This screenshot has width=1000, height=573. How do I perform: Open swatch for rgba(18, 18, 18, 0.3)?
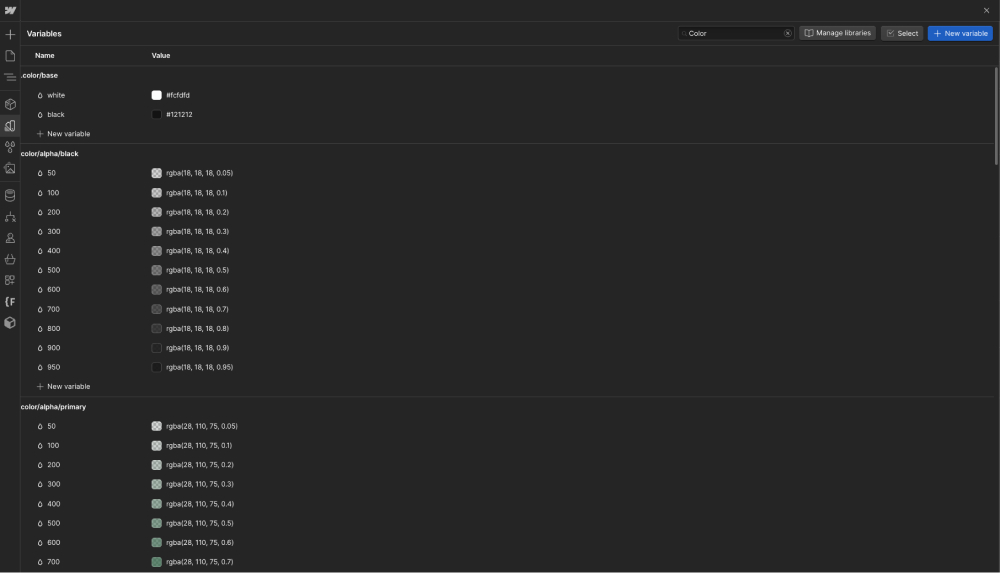pyautogui.click(x=156, y=232)
